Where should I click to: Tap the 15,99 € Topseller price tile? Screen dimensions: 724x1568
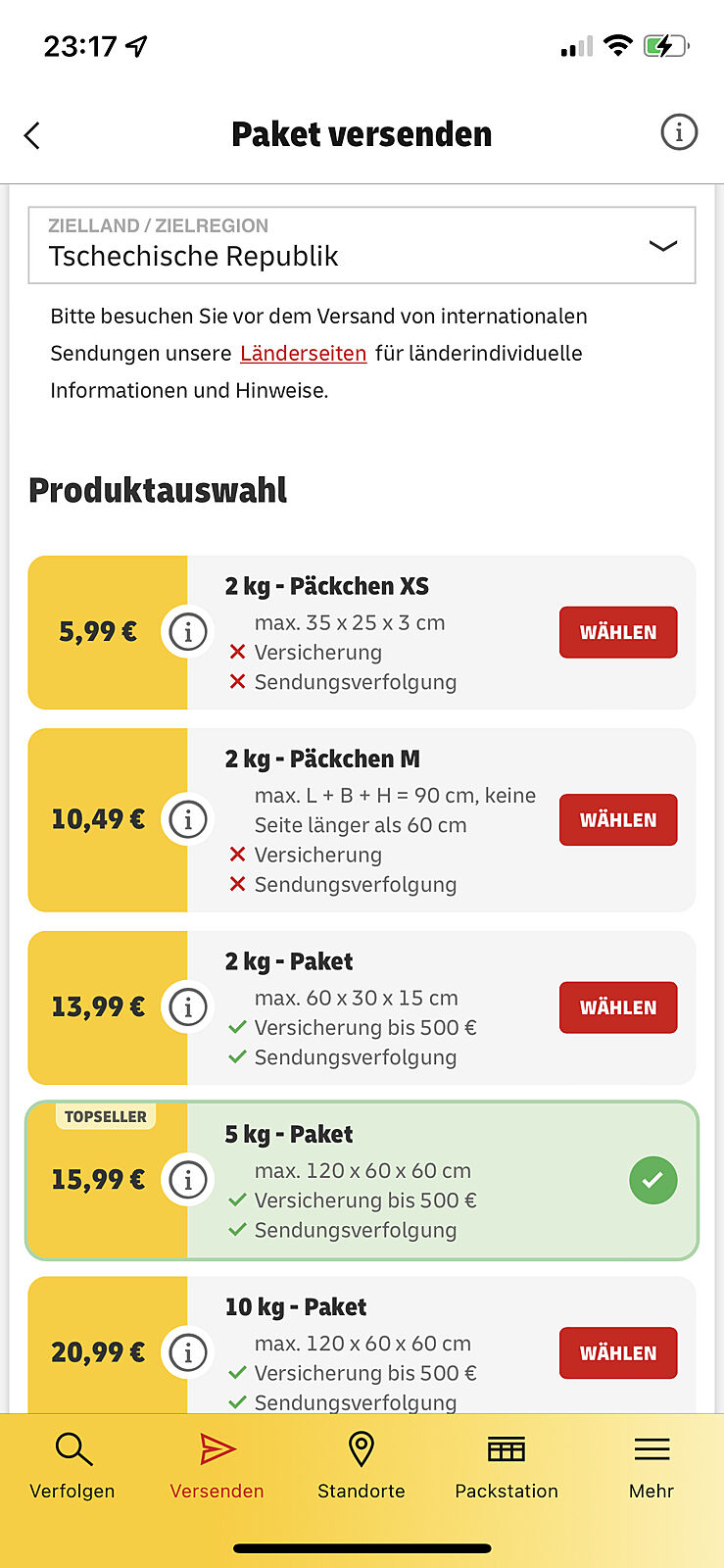tap(98, 1180)
